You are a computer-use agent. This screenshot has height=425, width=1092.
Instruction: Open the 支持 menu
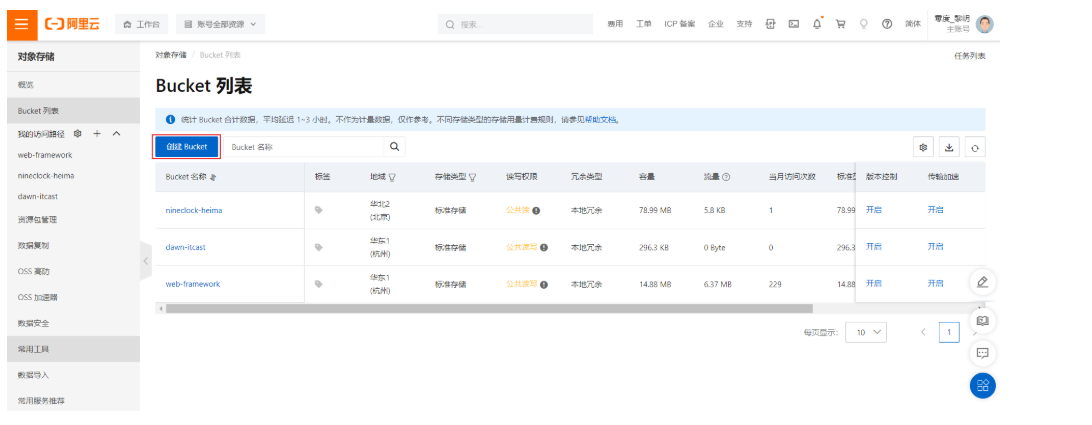coord(744,24)
